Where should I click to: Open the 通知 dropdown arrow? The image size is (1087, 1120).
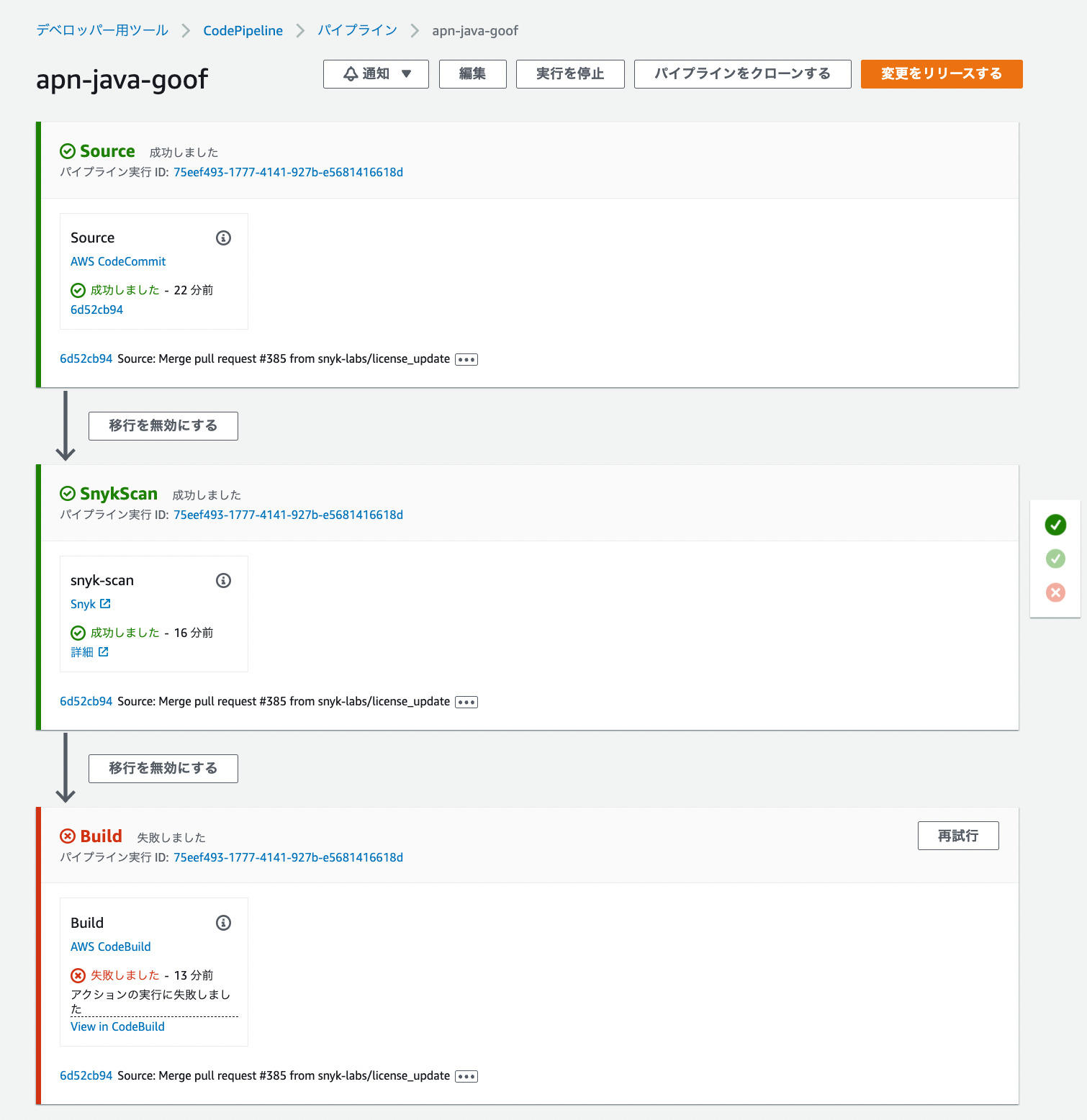click(x=407, y=73)
